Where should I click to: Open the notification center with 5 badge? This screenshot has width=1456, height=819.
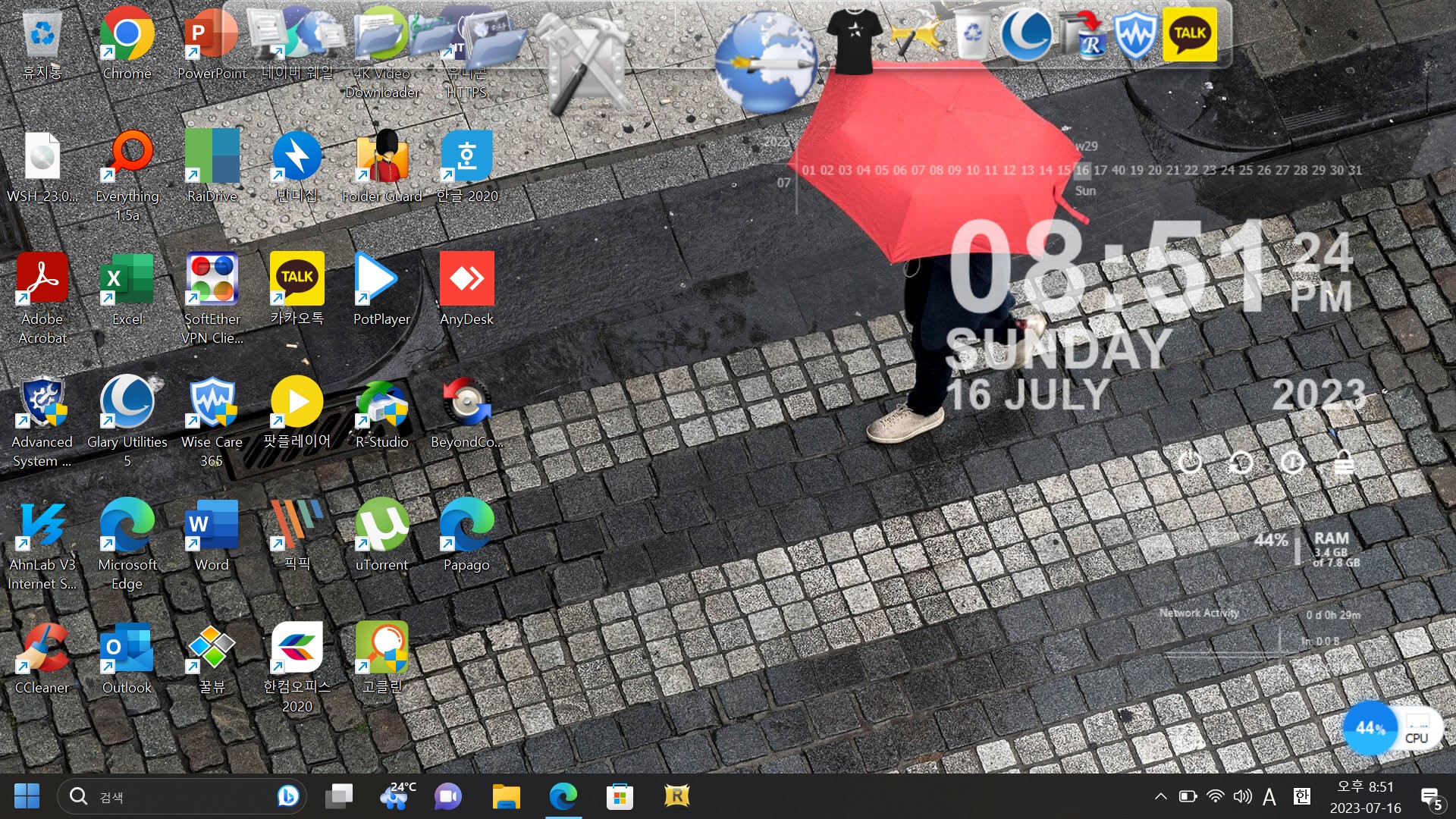click(1432, 799)
